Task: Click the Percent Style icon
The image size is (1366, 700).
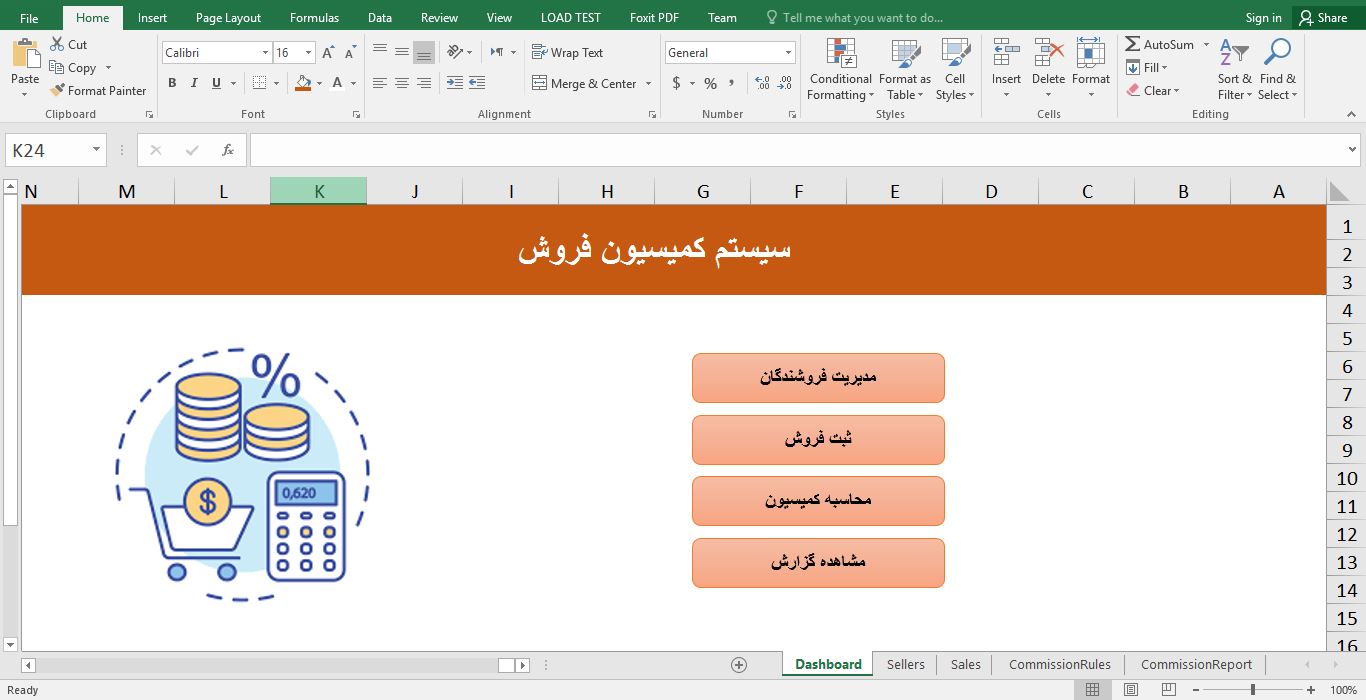Action: [710, 83]
